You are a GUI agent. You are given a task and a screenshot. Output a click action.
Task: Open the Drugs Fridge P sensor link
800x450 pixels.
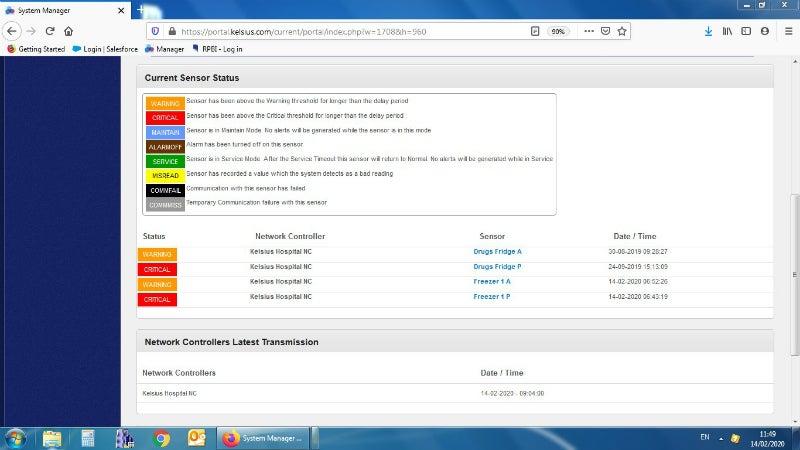497,267
